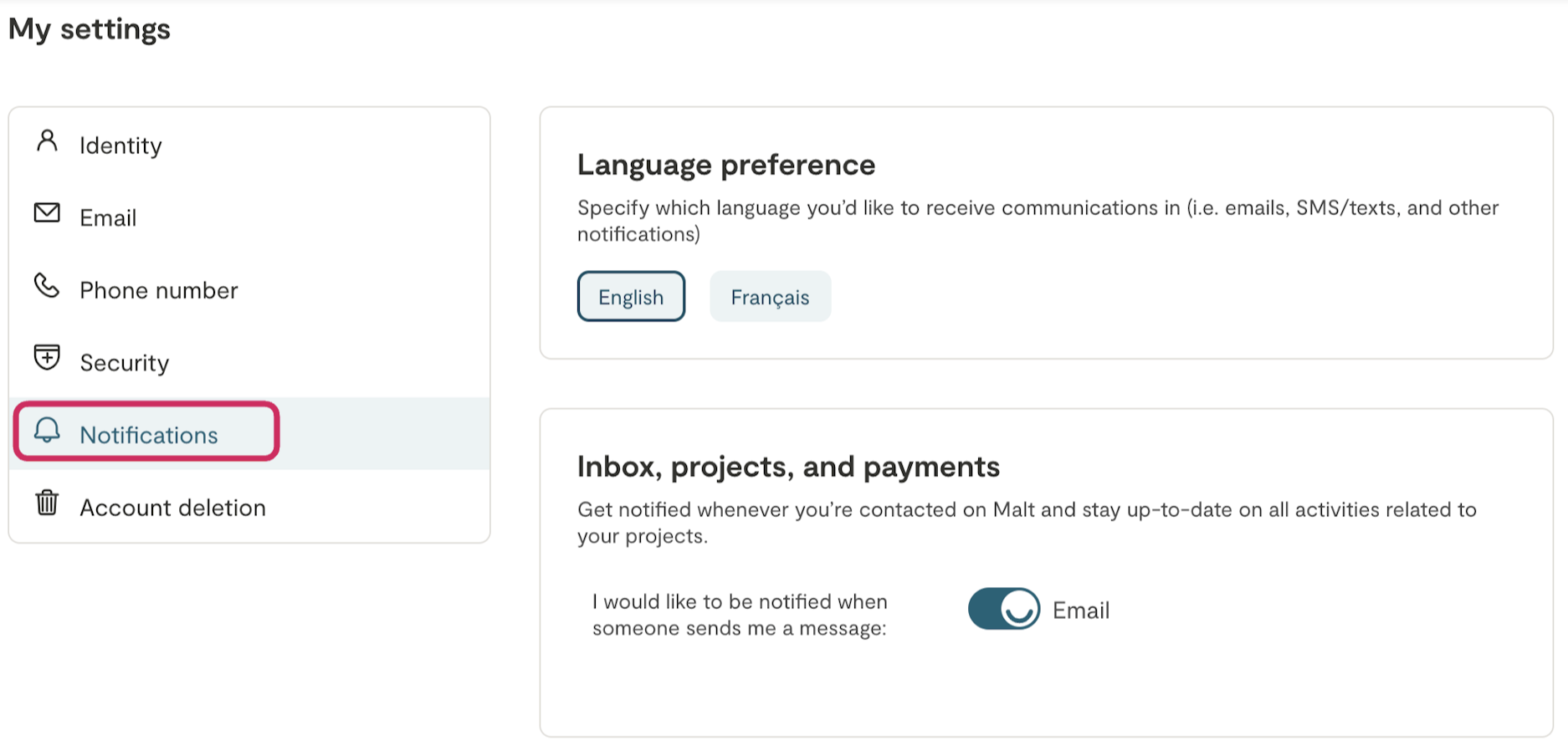The width and height of the screenshot is (1568, 746).
Task: Go to the Email settings section
Action: point(108,218)
